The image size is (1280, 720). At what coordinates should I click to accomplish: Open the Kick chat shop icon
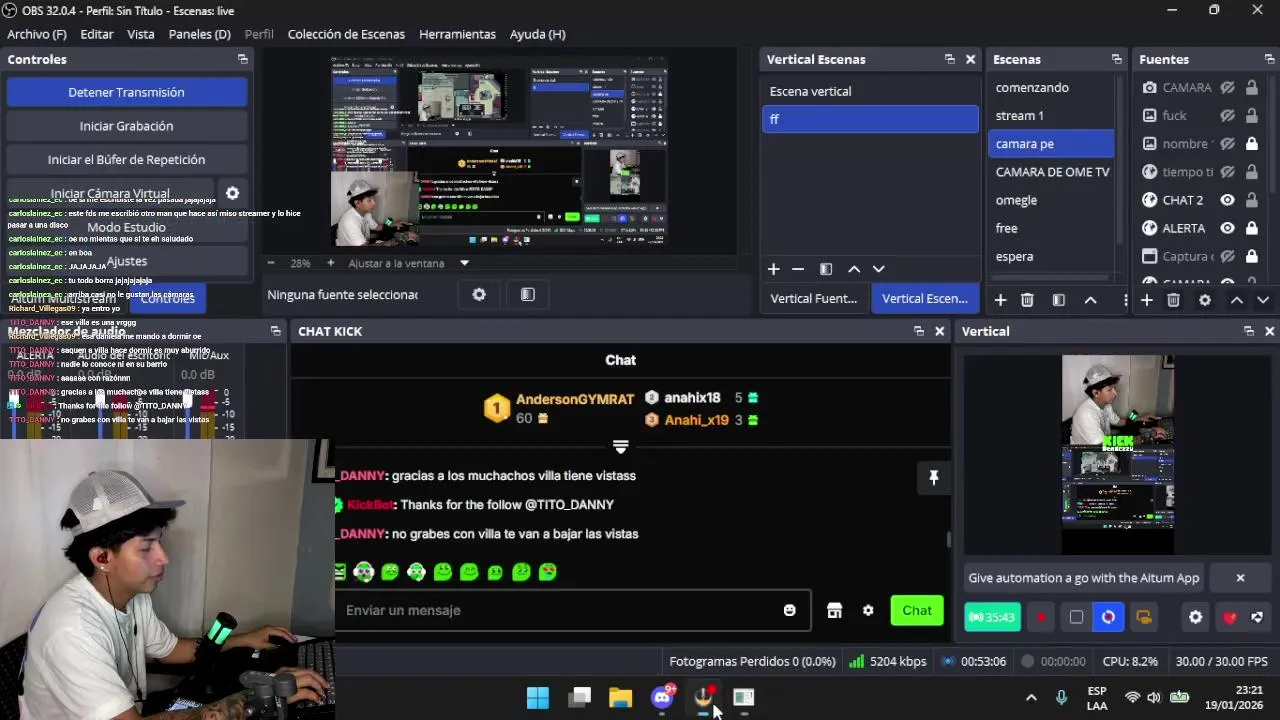[x=835, y=610]
